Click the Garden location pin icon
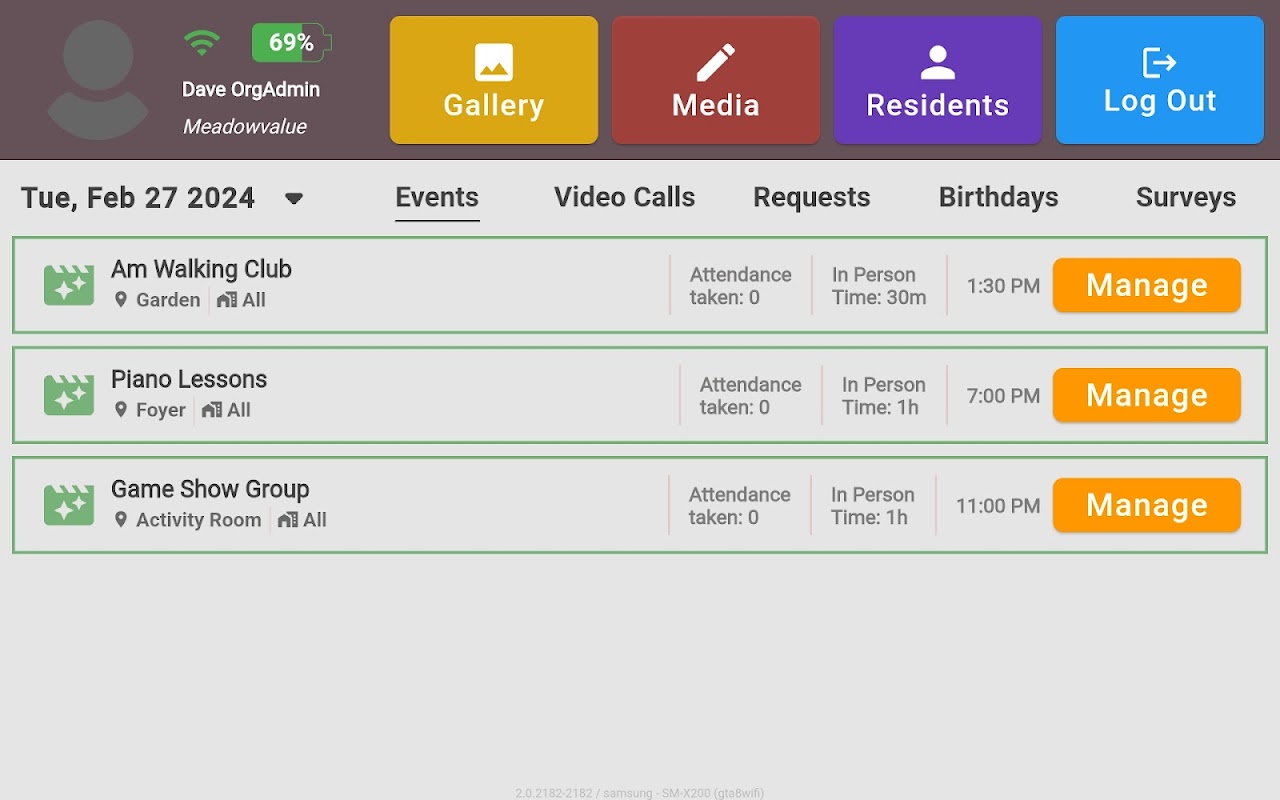The image size is (1280, 800). click(x=121, y=300)
